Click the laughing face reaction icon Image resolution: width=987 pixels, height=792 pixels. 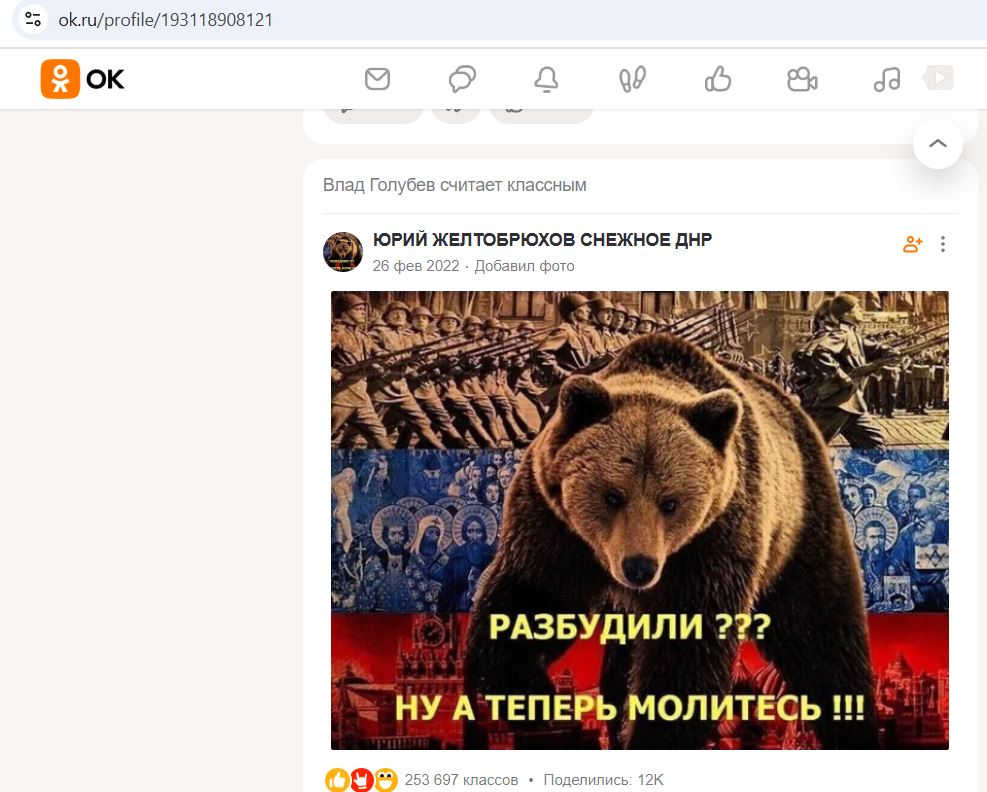[385, 780]
